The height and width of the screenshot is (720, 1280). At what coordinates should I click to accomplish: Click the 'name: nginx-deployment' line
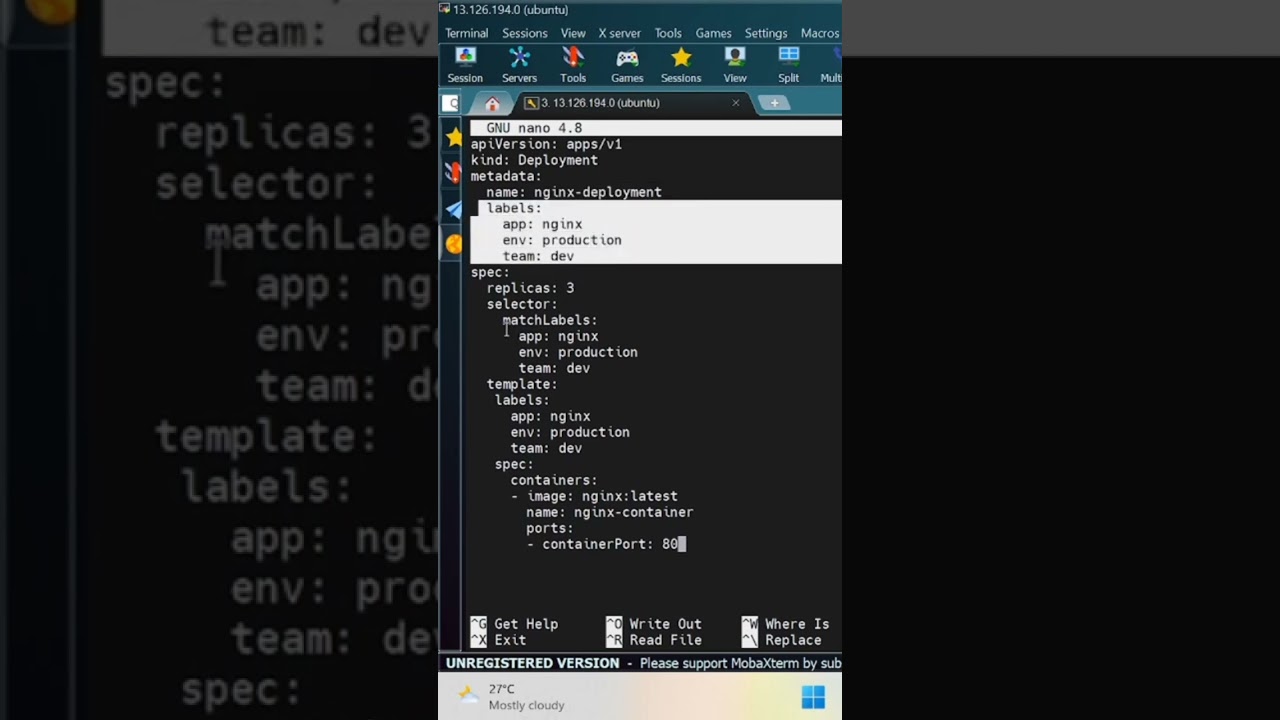pyautogui.click(x=574, y=192)
